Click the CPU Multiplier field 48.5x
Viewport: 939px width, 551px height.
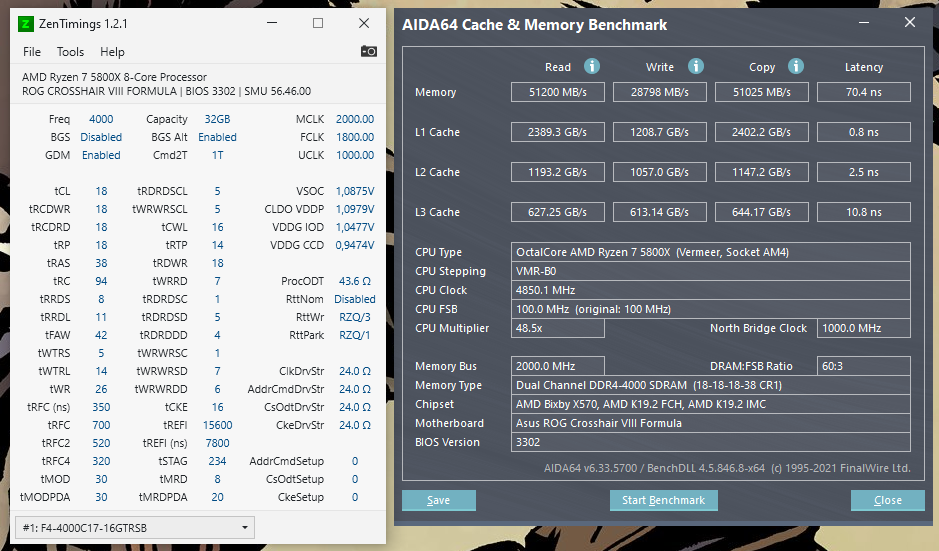pos(558,328)
